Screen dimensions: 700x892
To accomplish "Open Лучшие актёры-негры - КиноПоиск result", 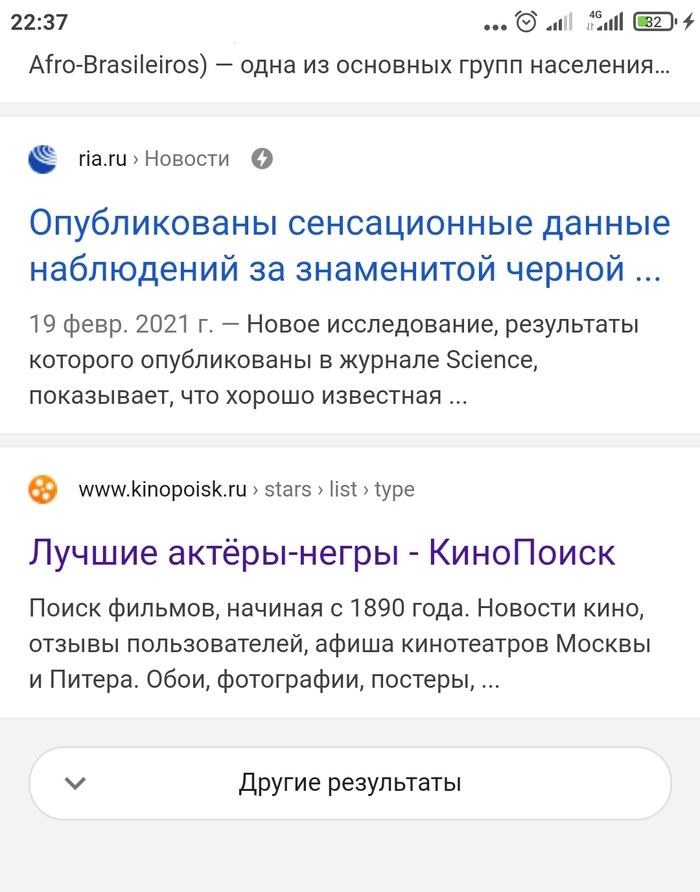I will [321, 552].
